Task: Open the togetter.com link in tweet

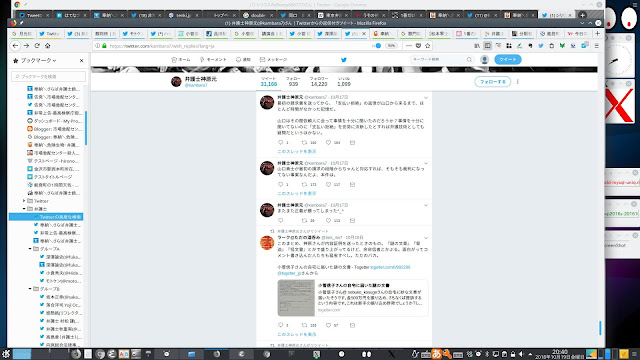Action: point(390,267)
